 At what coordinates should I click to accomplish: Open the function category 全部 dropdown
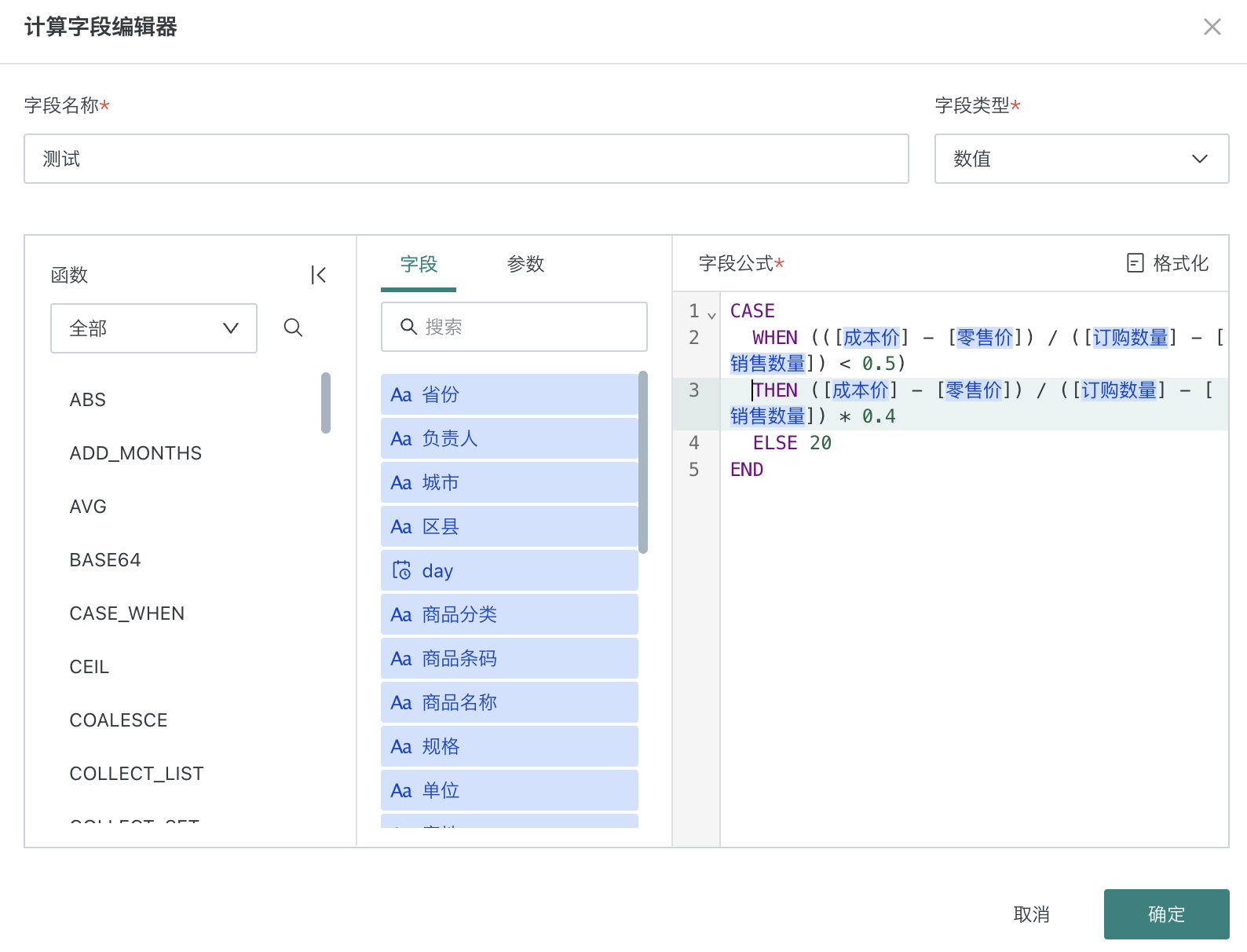coord(154,328)
